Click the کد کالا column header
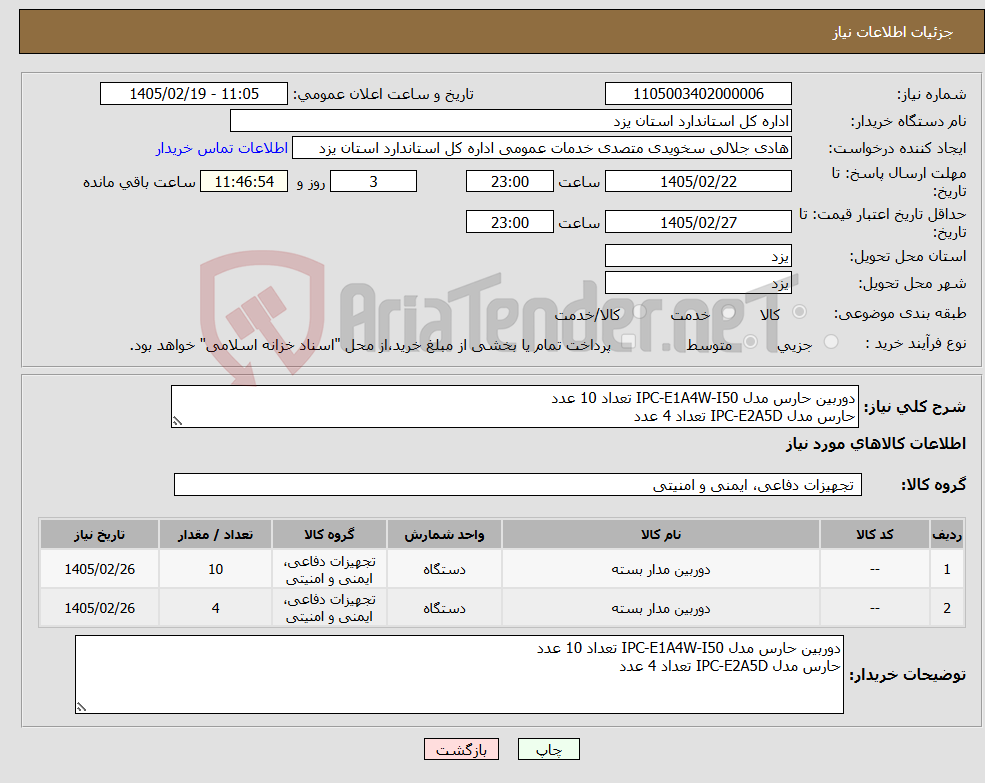The height and width of the screenshot is (783, 985). coord(874,535)
